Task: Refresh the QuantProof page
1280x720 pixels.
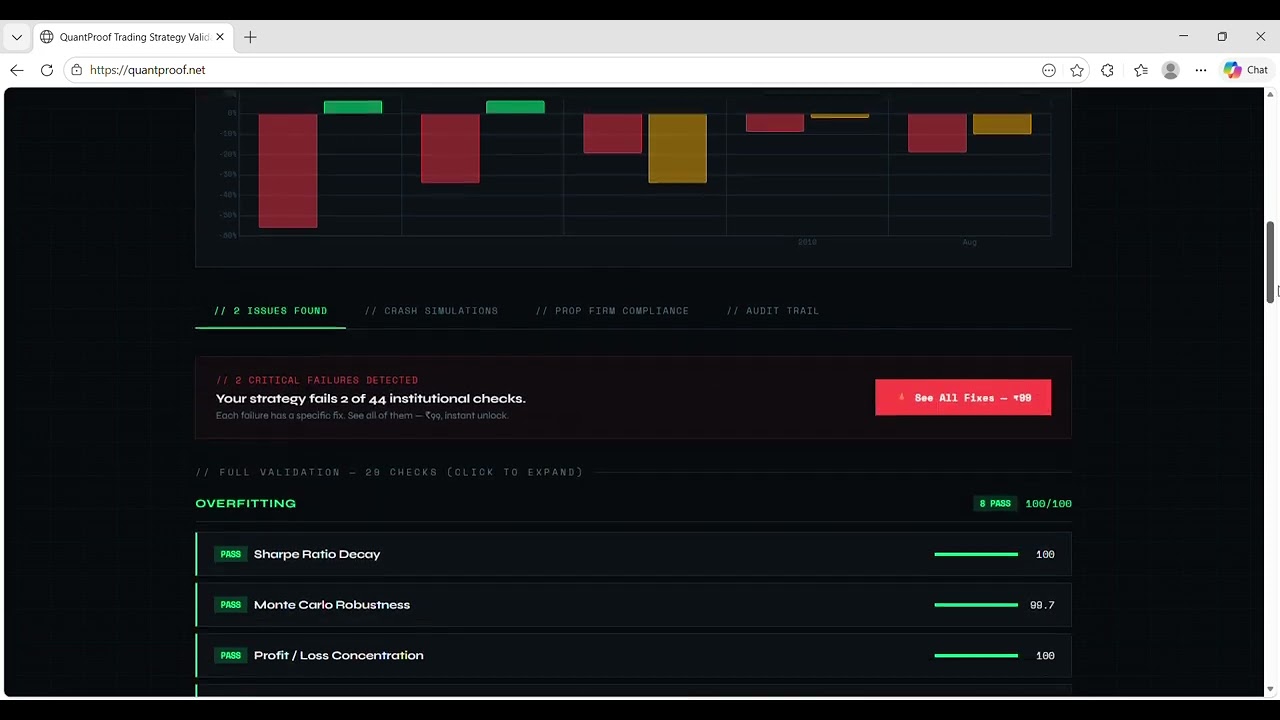Action: tap(47, 70)
